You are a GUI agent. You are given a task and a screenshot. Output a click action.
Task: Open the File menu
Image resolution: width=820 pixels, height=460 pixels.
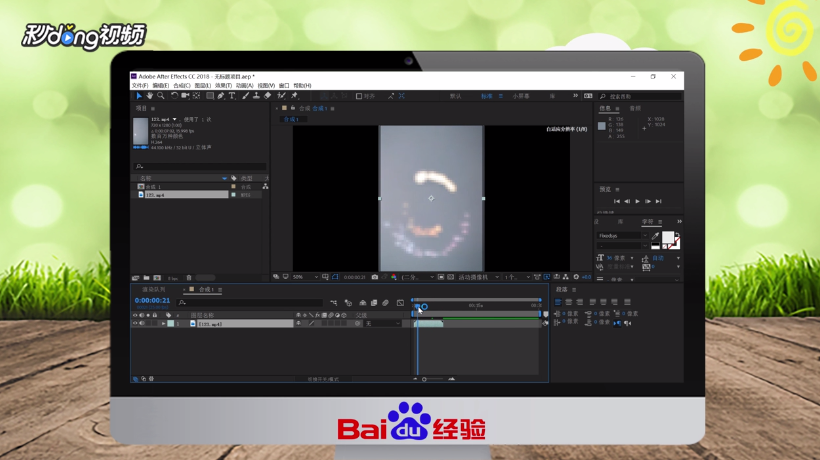(140, 85)
